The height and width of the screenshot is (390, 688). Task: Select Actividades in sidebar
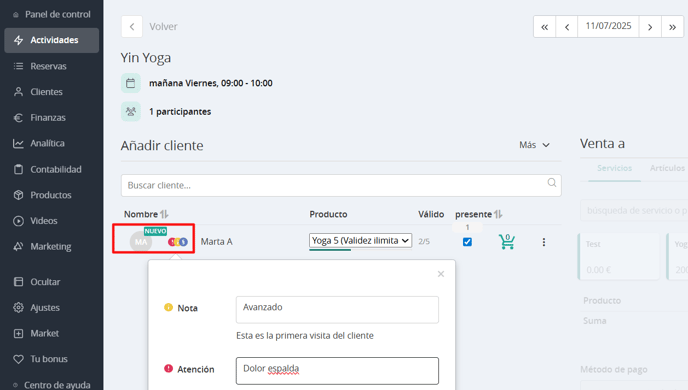coord(52,40)
